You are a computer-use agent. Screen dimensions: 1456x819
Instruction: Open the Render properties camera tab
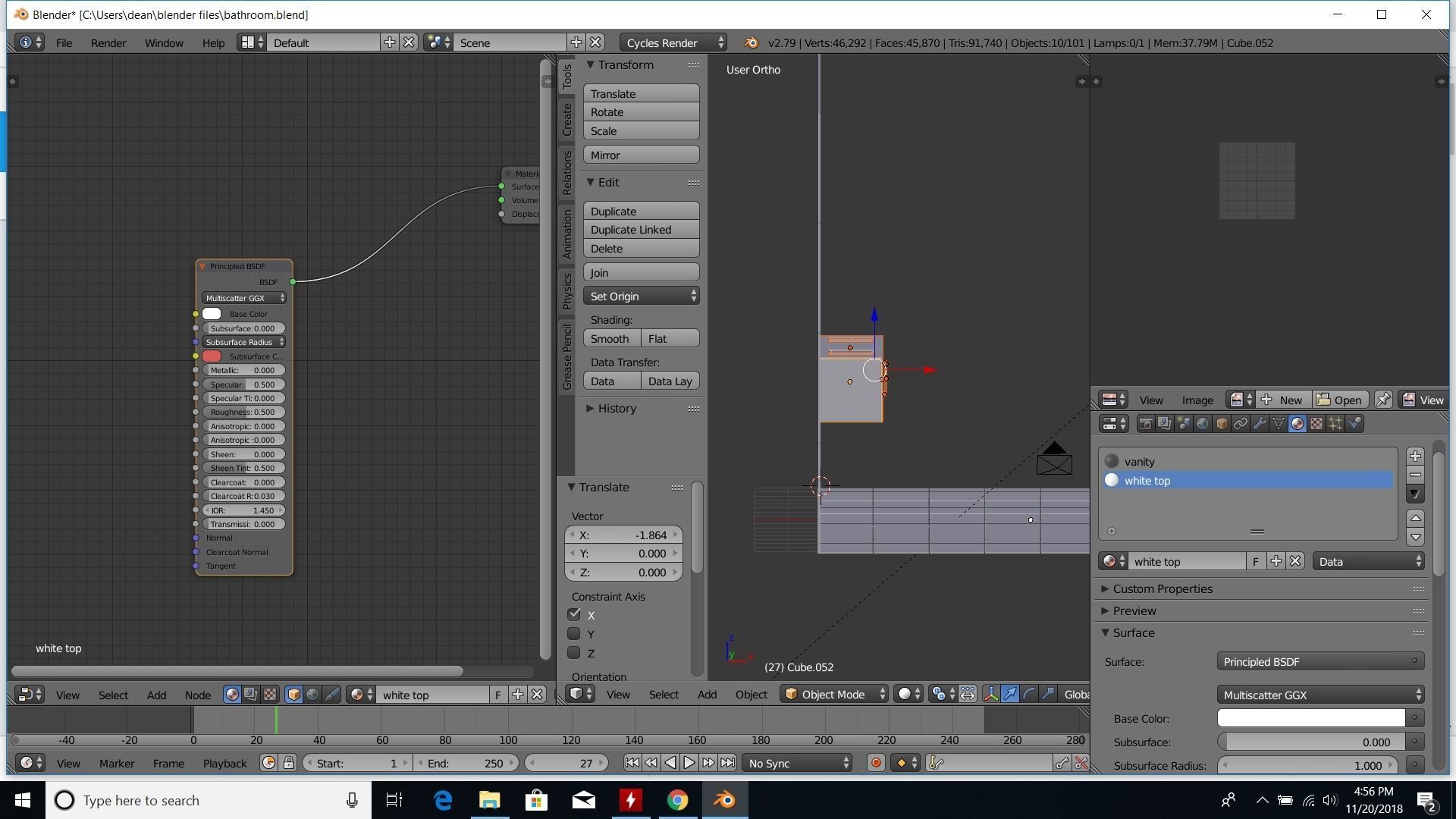point(1145,424)
